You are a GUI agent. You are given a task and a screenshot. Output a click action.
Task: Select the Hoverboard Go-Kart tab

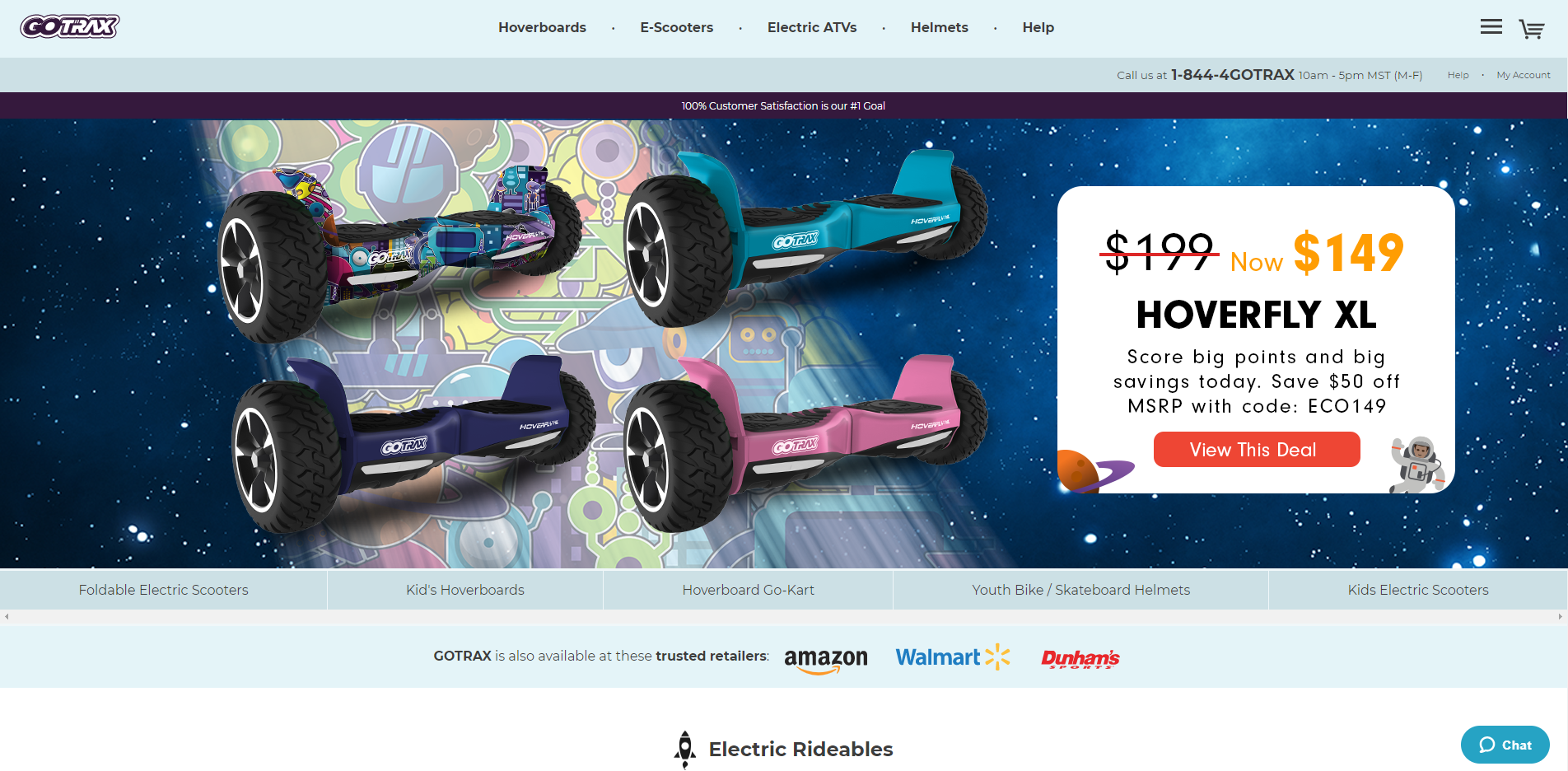pos(748,590)
